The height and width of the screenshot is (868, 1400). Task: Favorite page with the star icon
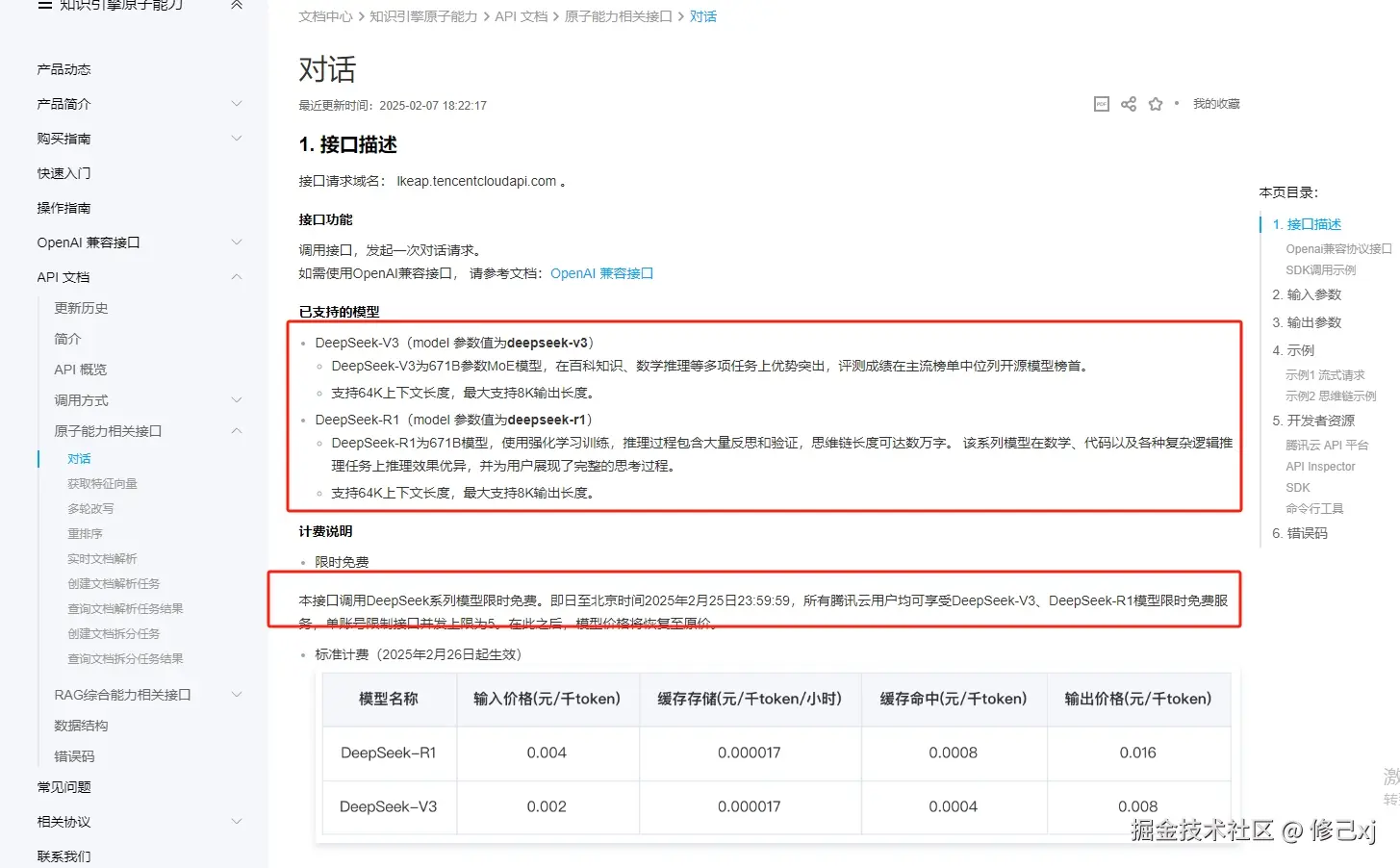click(x=1156, y=104)
